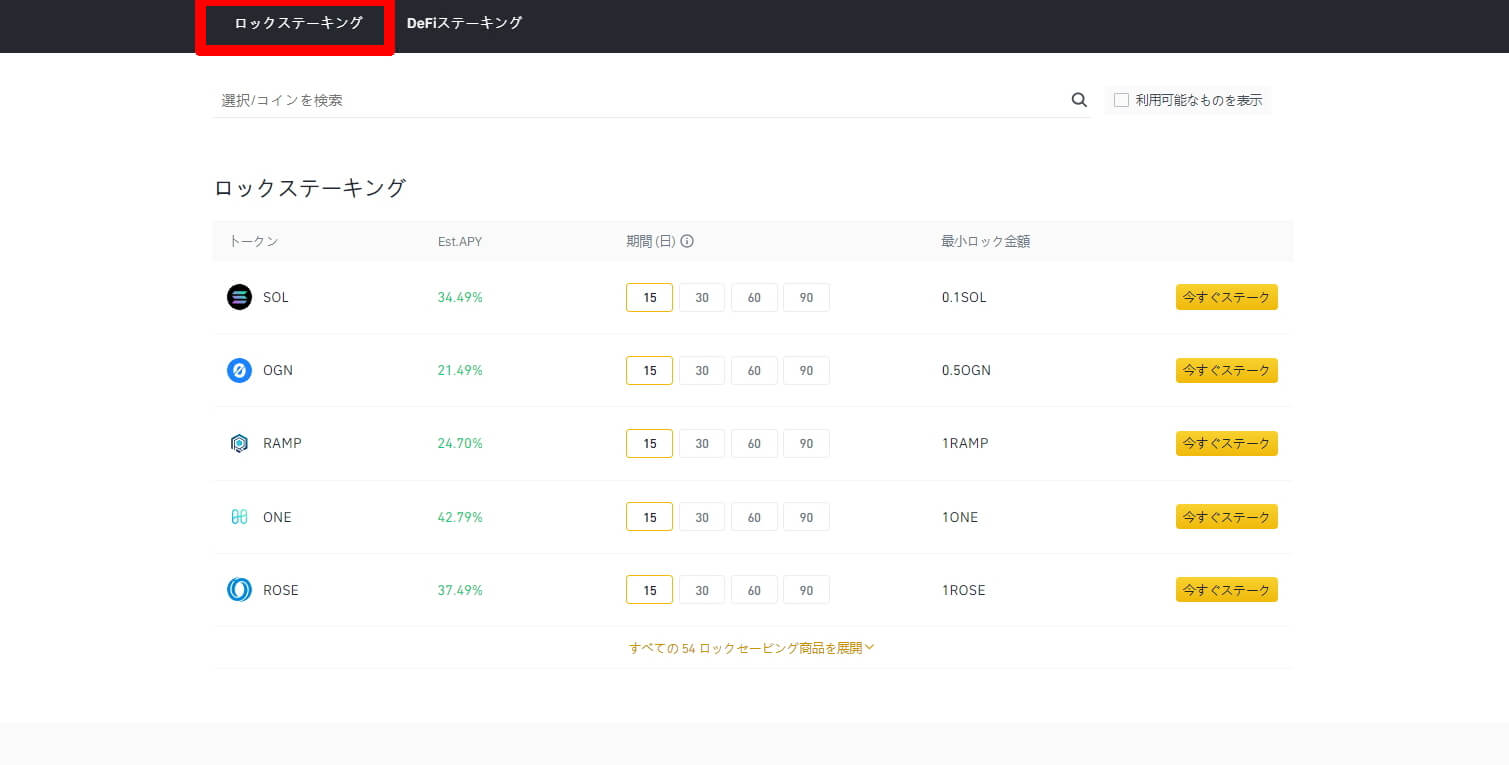Click the 1RAMP minimum lock amount
The image size is (1509, 765).
click(964, 443)
